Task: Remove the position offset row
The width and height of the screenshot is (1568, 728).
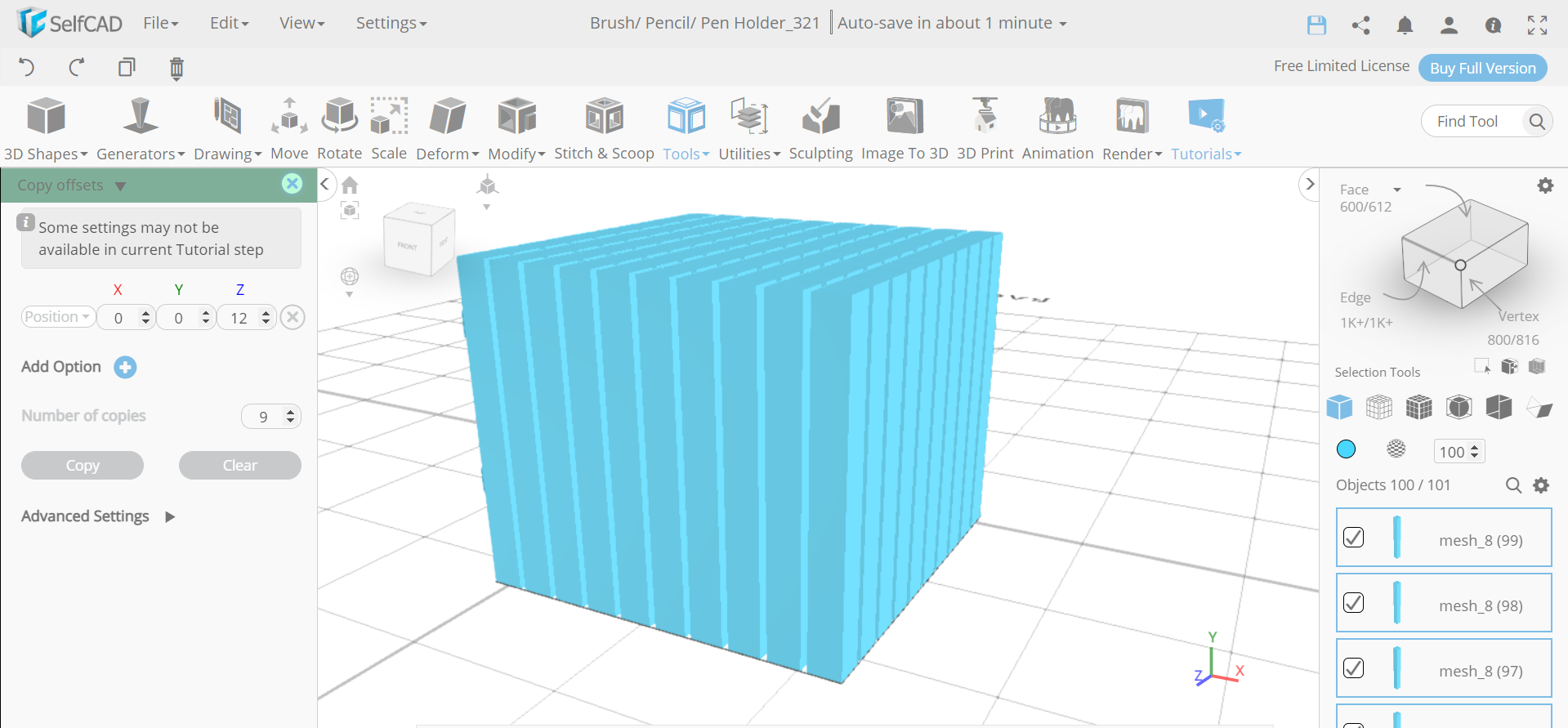Action: 293,317
